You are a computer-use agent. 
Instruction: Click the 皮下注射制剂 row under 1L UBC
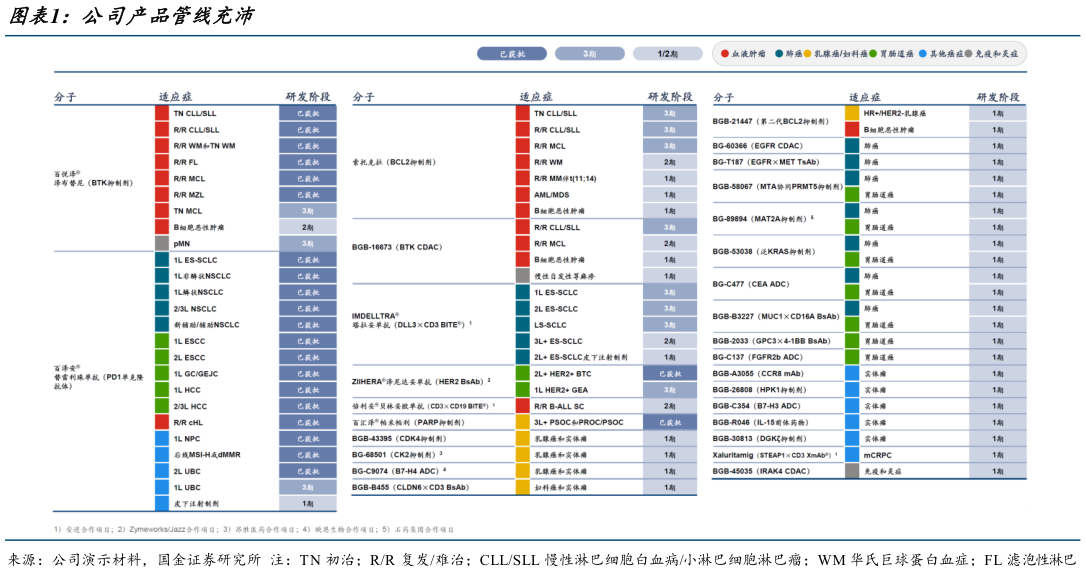click(x=196, y=504)
